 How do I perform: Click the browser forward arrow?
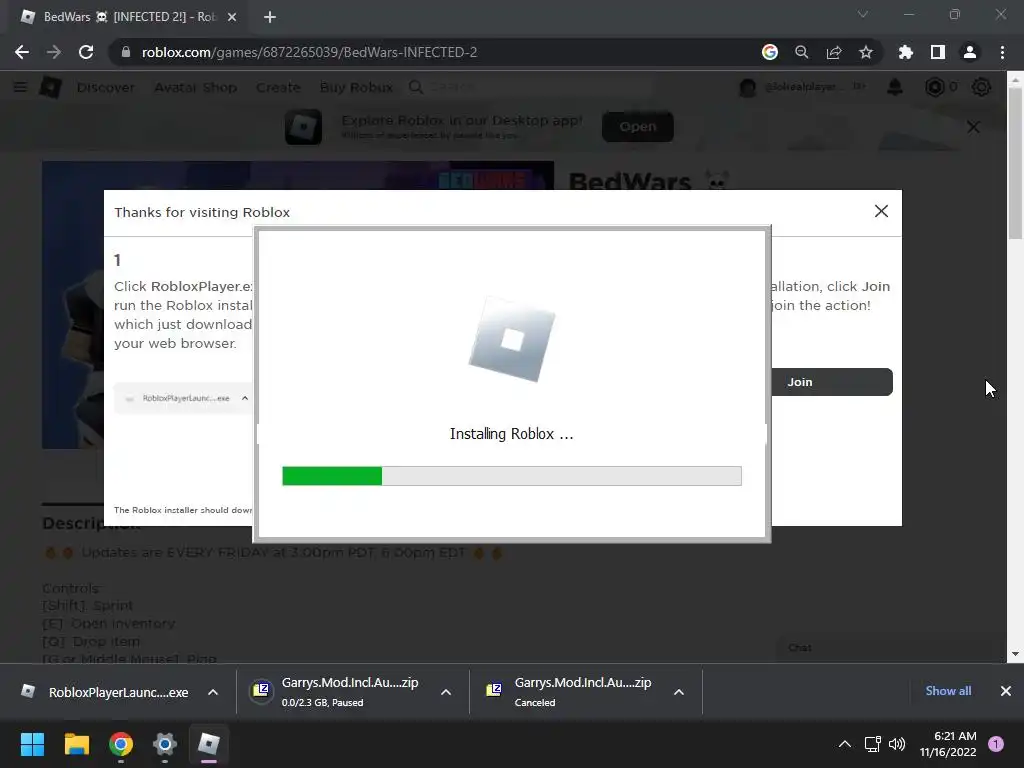[54, 52]
